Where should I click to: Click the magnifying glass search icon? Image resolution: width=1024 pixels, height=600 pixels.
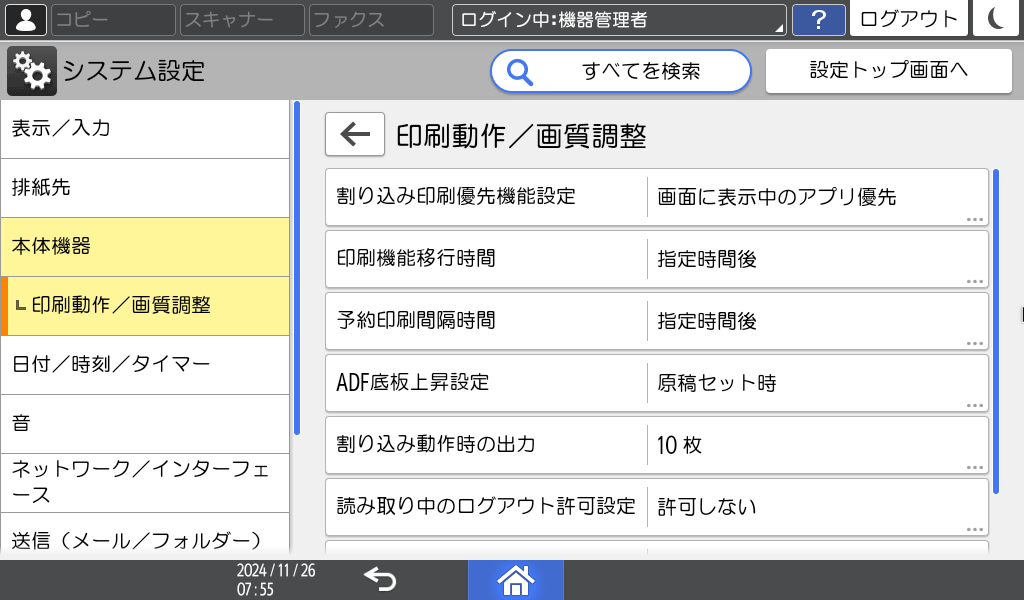click(520, 71)
